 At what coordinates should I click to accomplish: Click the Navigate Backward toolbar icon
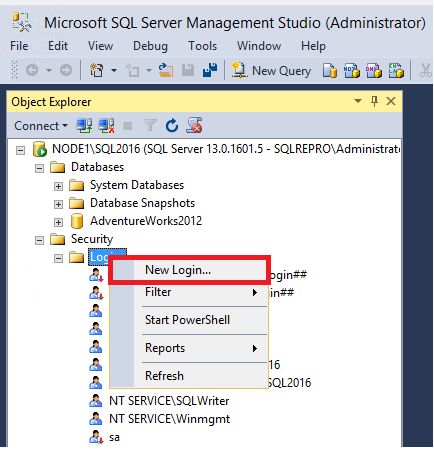click(32, 70)
